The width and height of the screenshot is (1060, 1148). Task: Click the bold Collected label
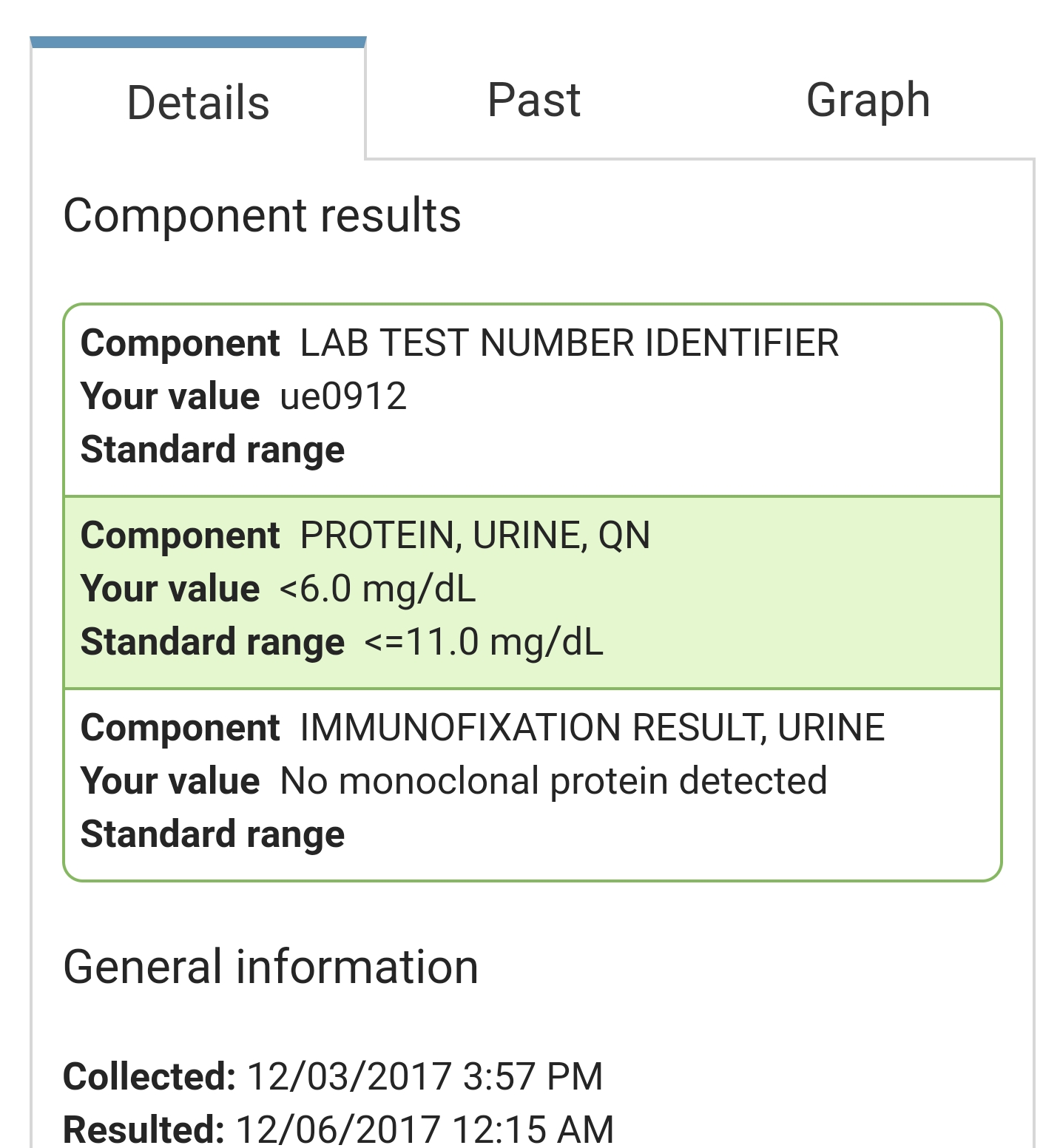(149, 1076)
